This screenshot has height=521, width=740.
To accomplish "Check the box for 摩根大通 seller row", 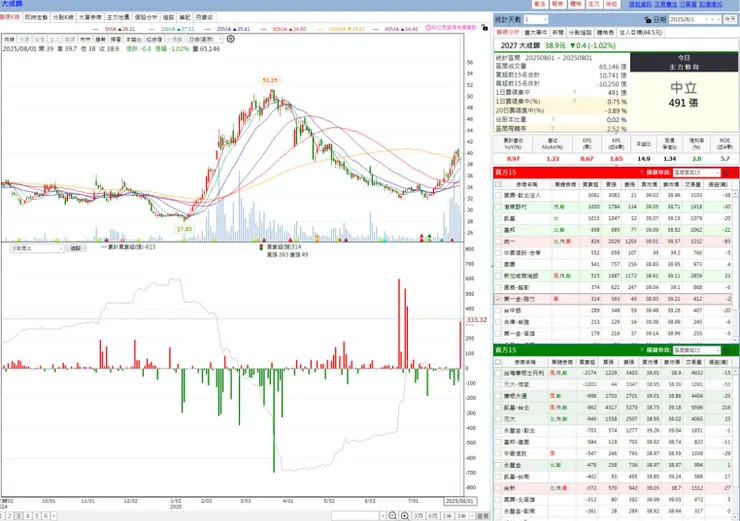I will coord(498,396).
